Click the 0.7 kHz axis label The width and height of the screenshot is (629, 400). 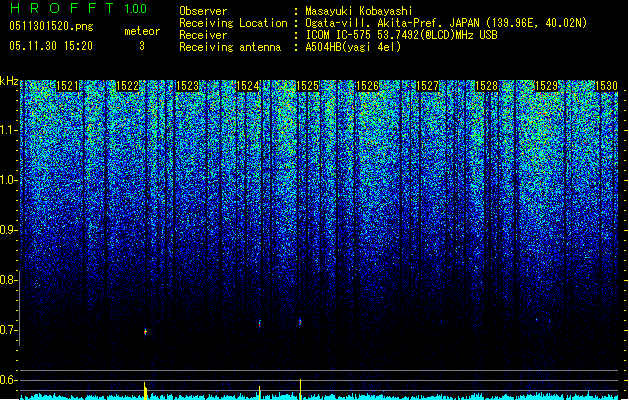pos(8,330)
